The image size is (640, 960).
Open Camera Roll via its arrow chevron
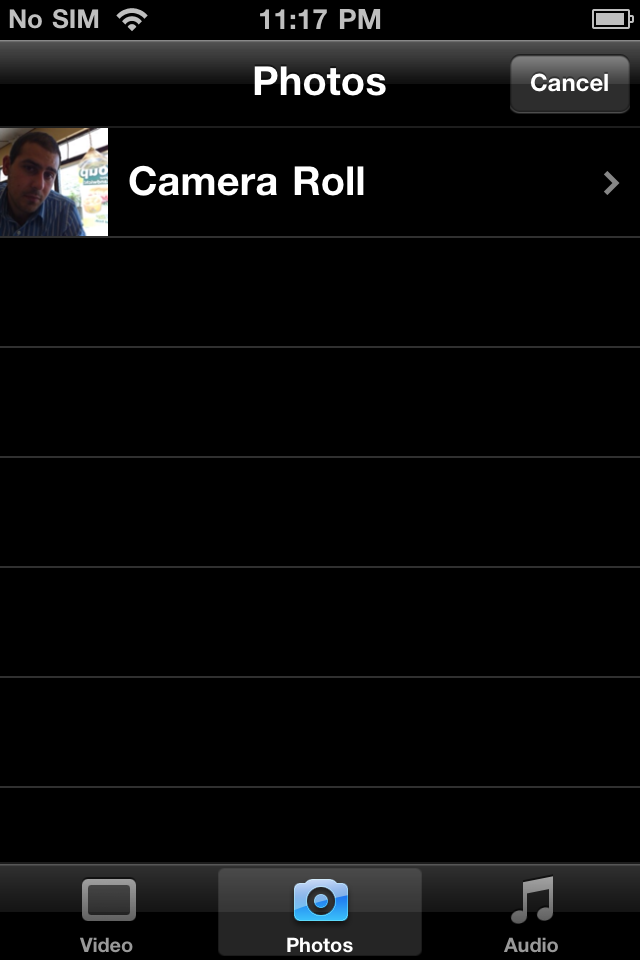click(x=611, y=183)
